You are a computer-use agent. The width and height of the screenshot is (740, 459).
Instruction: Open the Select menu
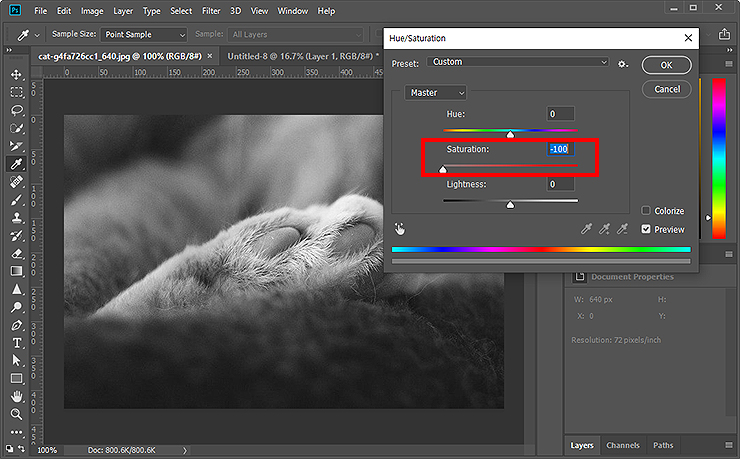click(181, 11)
